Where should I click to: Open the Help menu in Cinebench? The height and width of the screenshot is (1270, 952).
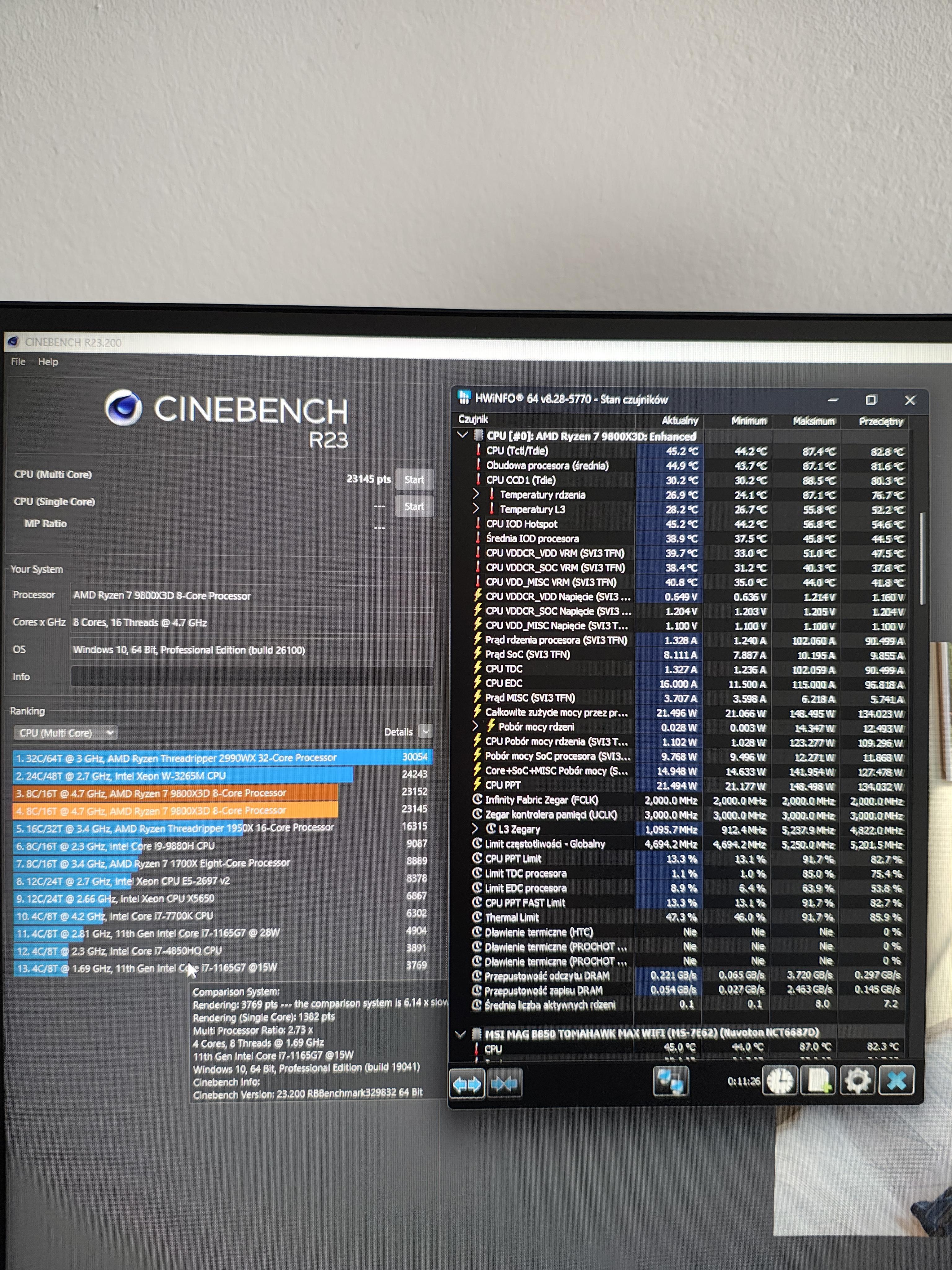point(48,362)
